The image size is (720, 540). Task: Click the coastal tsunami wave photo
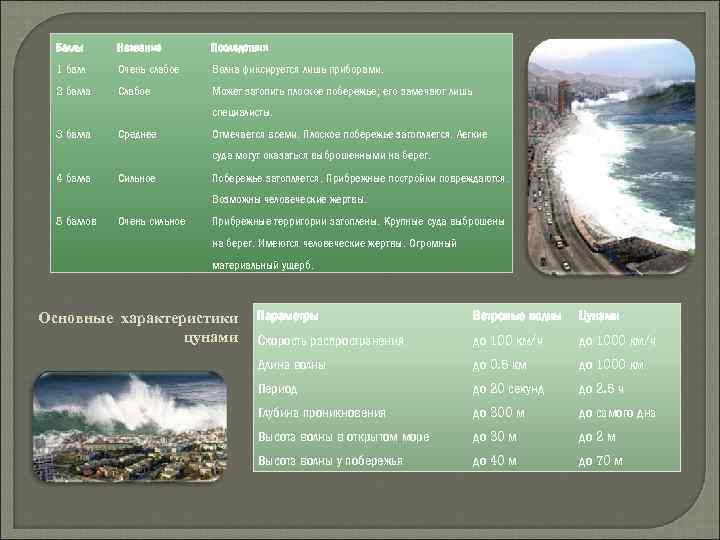click(611, 157)
